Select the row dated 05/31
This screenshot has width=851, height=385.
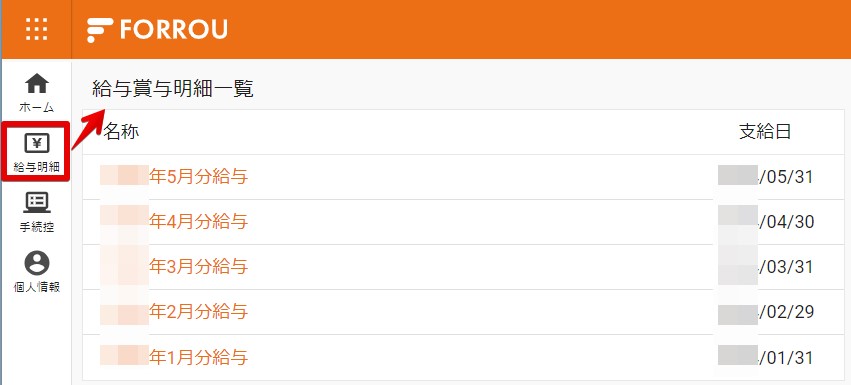coord(464,177)
